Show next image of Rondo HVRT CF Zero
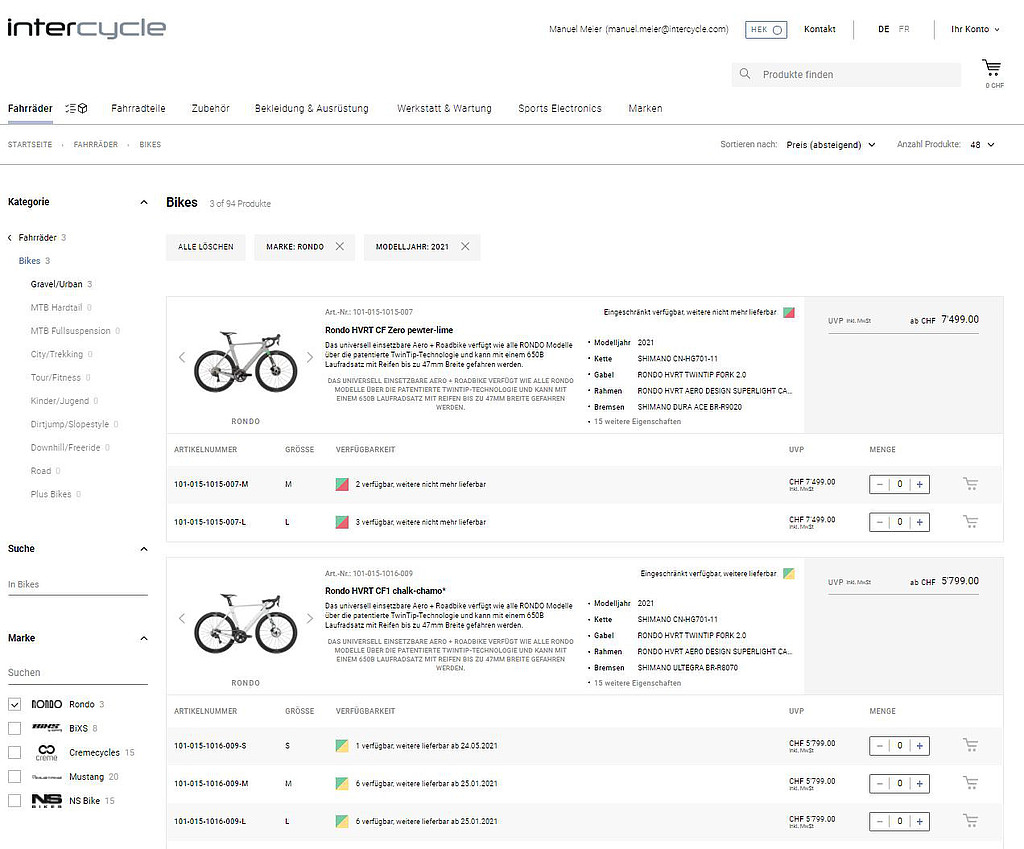 pyautogui.click(x=310, y=357)
